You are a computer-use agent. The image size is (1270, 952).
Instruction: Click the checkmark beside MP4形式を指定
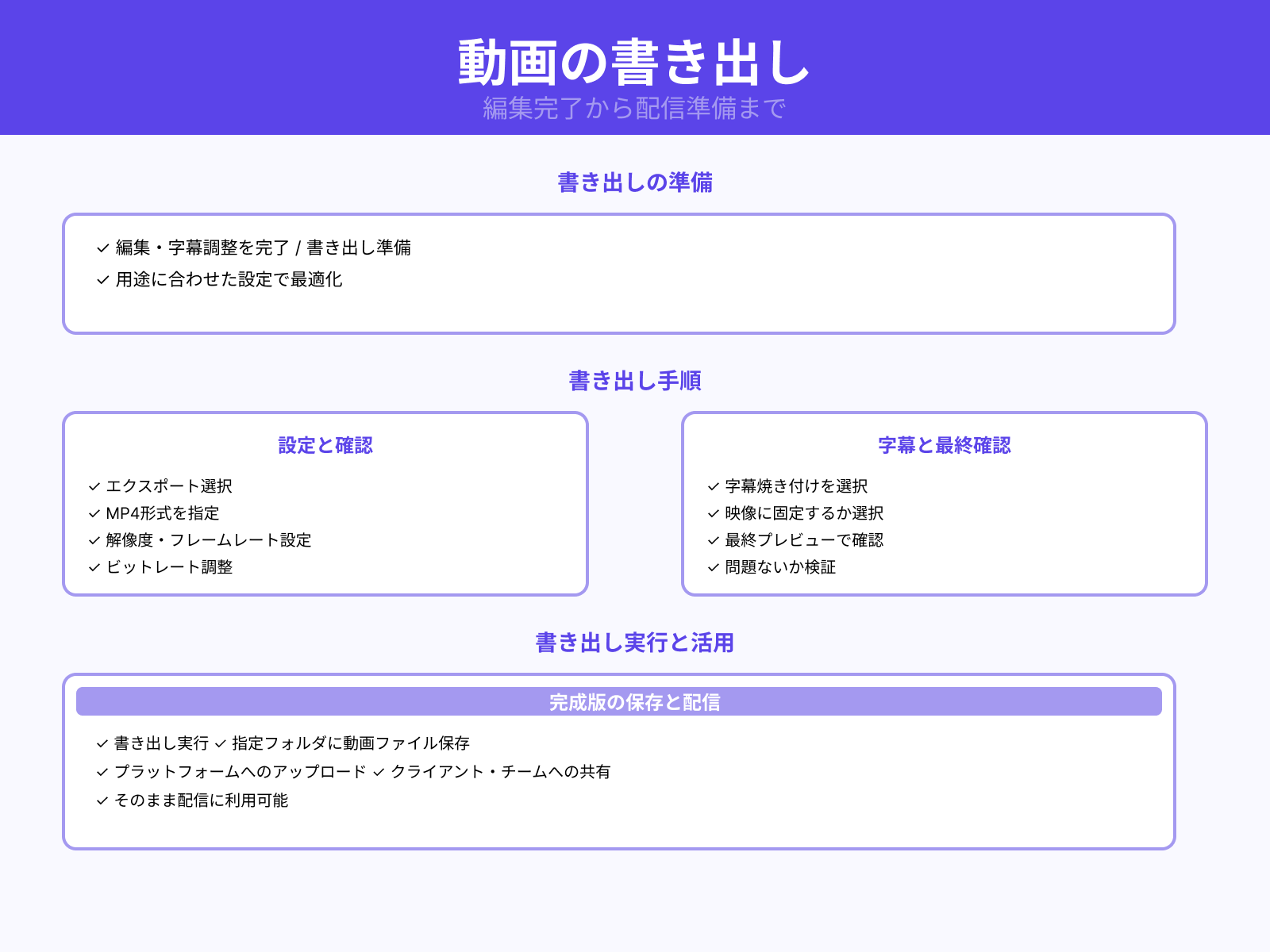click(x=93, y=513)
